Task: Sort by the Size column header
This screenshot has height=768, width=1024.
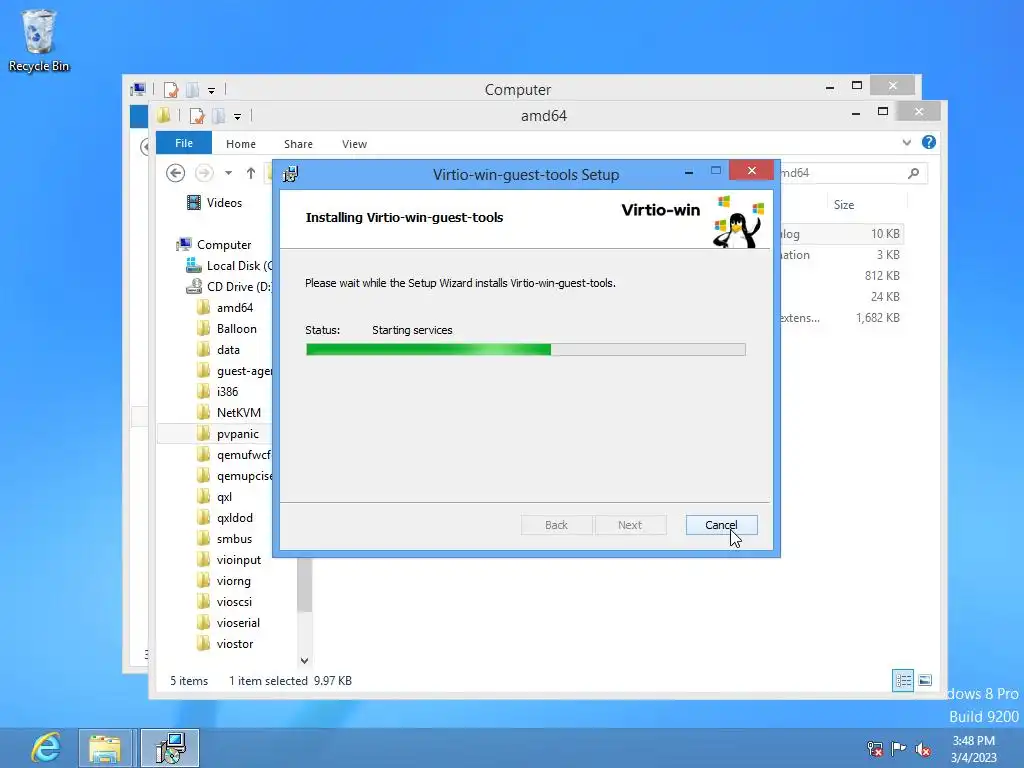Action: (844, 205)
